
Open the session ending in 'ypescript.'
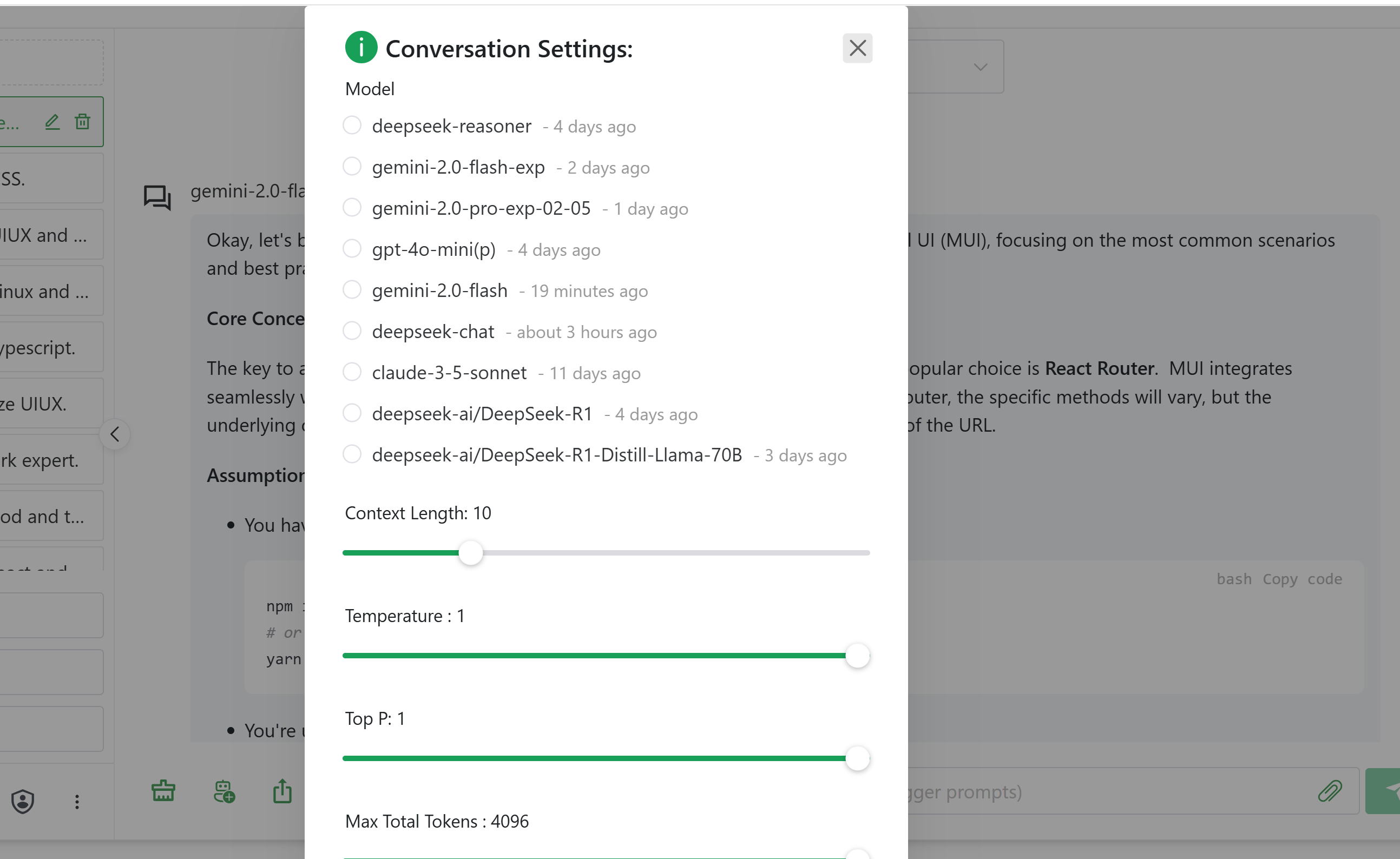pyautogui.click(x=51, y=347)
